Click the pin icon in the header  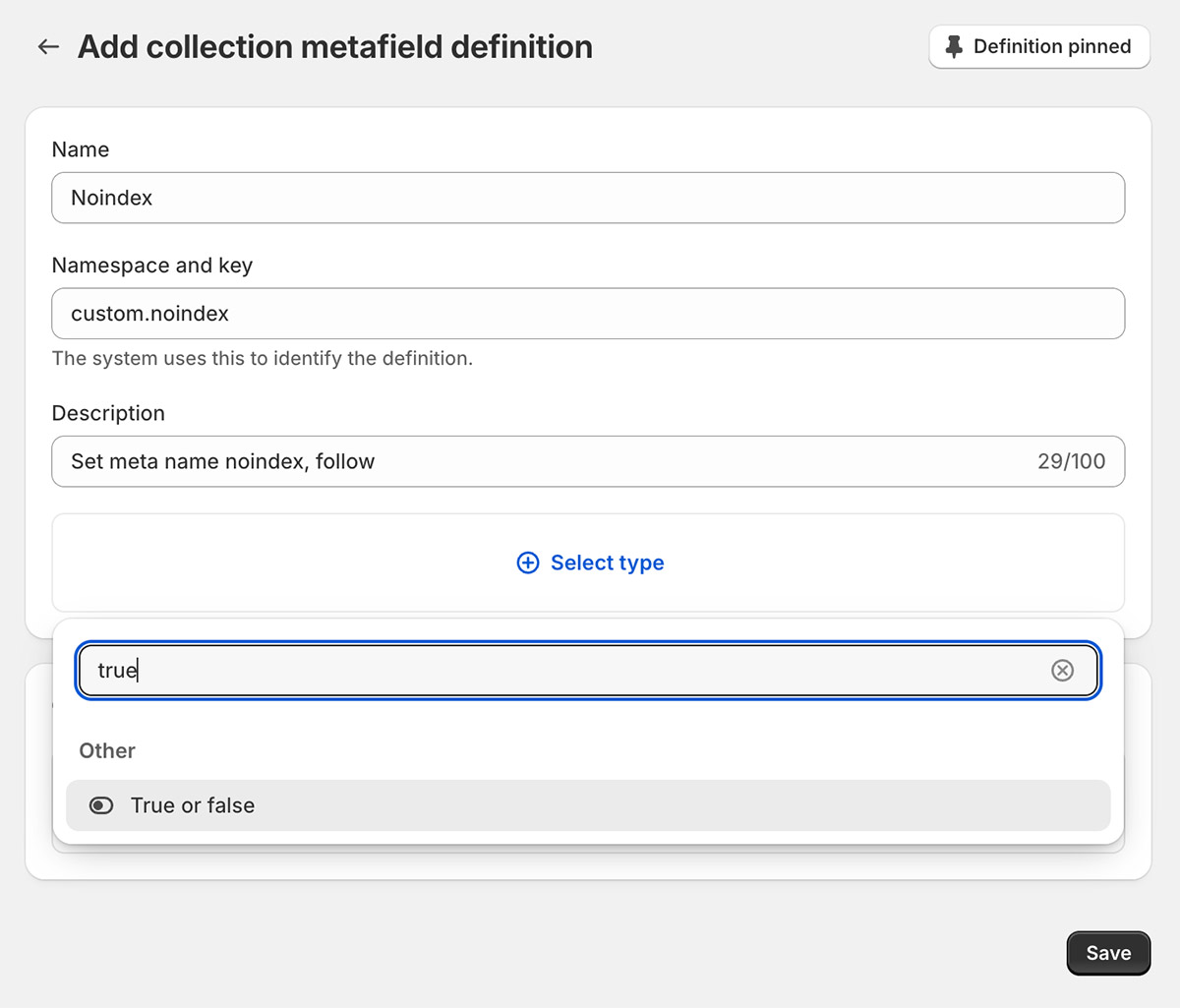point(953,47)
